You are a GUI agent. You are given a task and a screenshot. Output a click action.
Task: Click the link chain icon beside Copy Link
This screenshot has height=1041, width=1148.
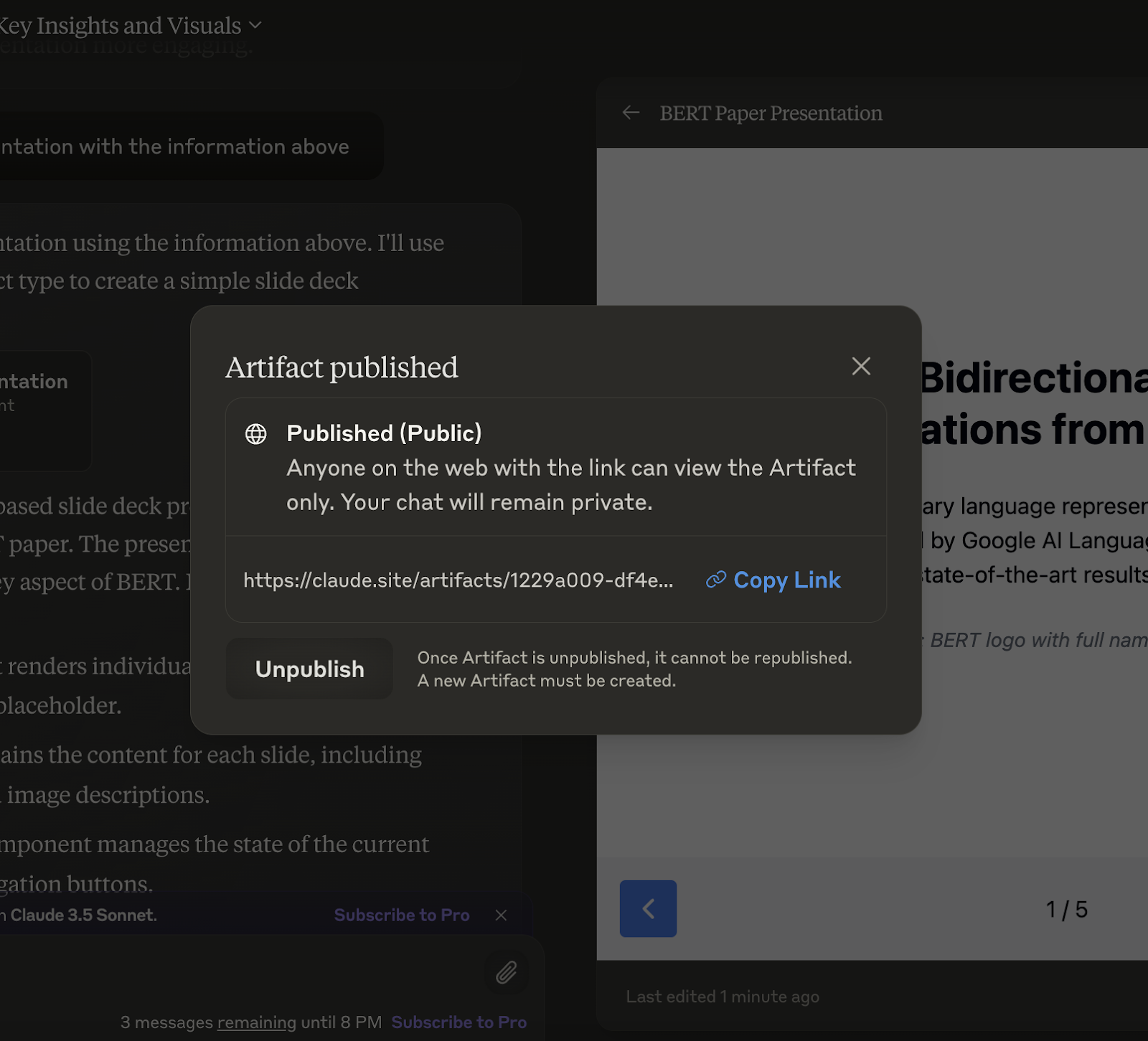click(716, 580)
